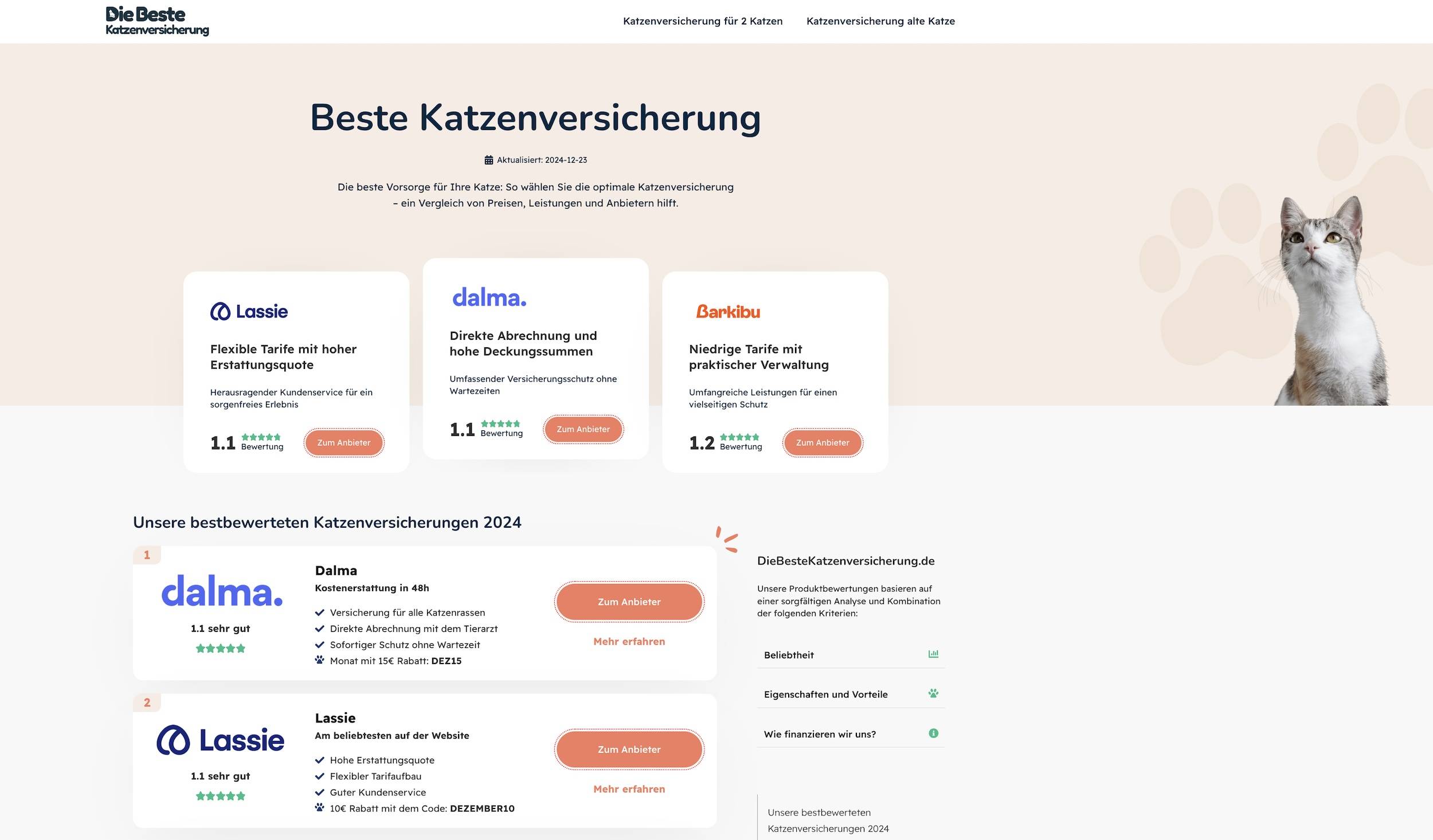Screen dimensions: 1433x840
Task: Open Katzenversicherung alte Katze menu item
Action: click(x=880, y=21)
